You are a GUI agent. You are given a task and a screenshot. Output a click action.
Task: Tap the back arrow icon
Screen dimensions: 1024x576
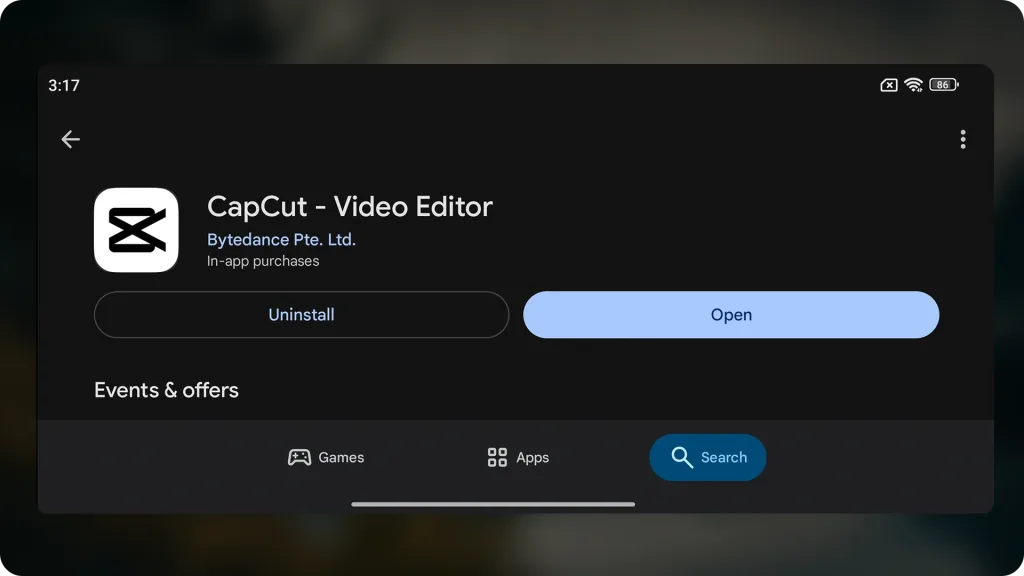pos(70,140)
